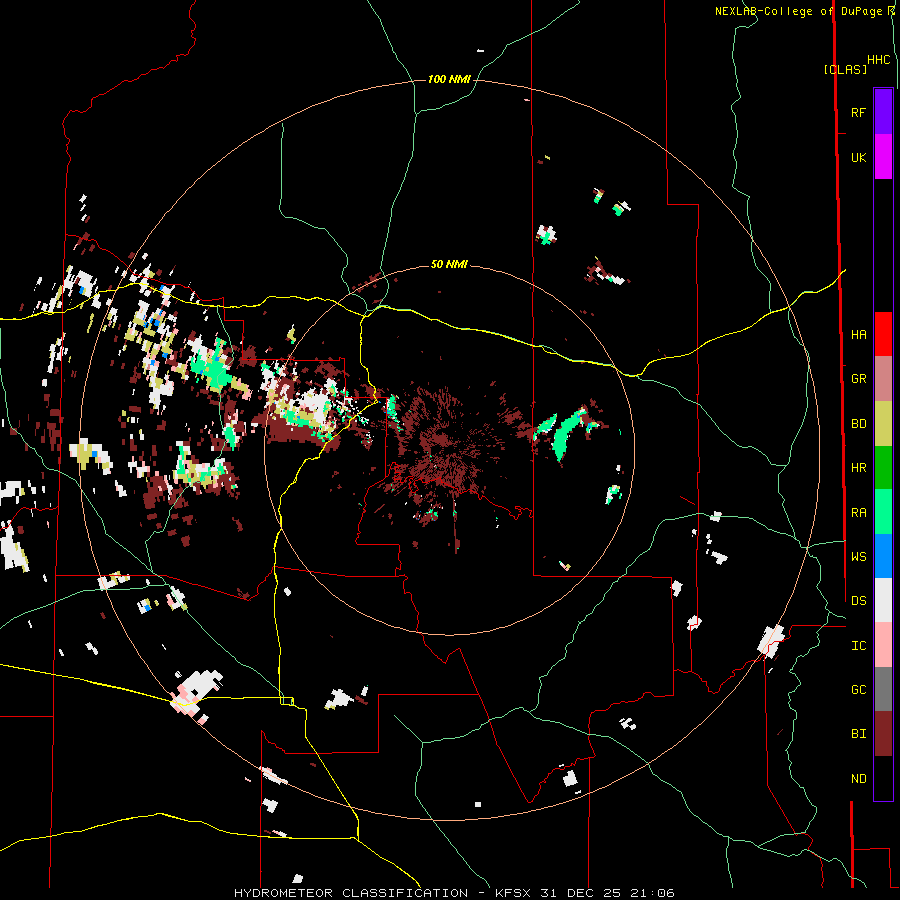Viewport: 900px width, 900px height.
Task: Click the BD legend label
Action: (x=858, y=424)
